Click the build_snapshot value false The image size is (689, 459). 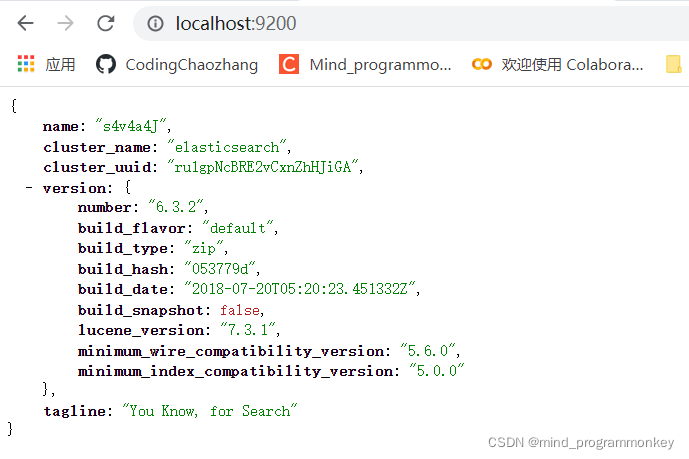coord(240,310)
